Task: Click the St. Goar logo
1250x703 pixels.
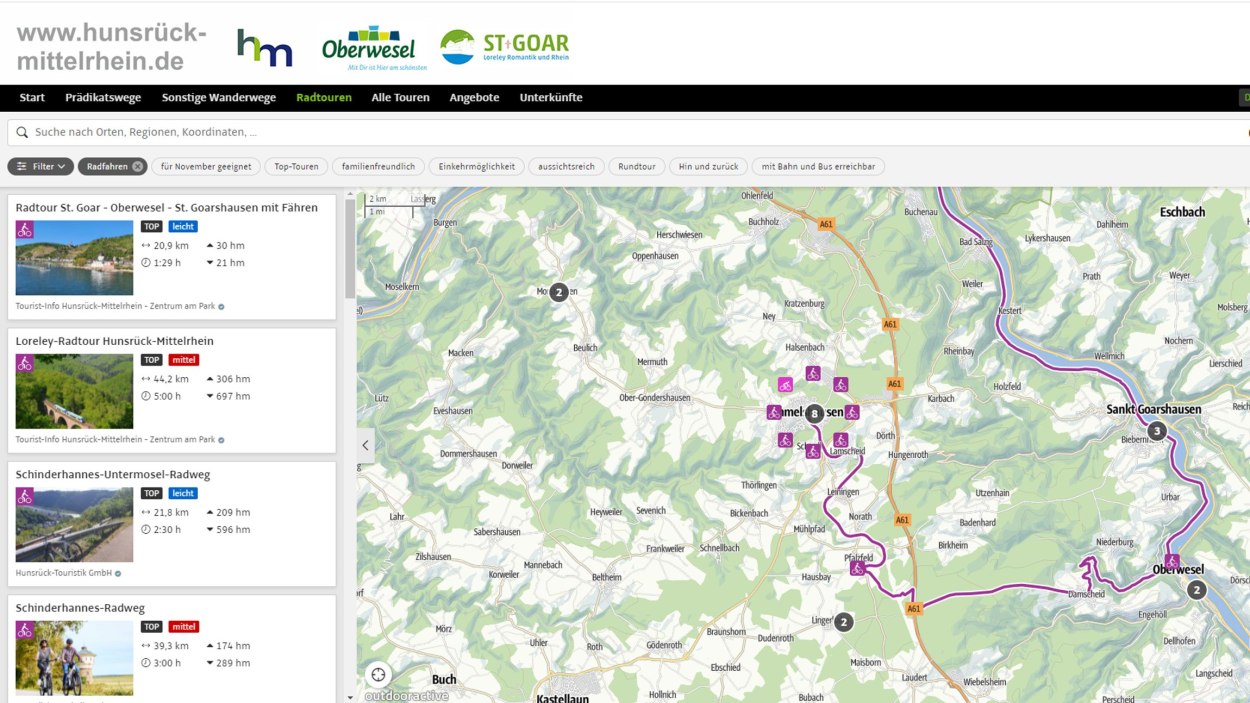Action: (505, 47)
